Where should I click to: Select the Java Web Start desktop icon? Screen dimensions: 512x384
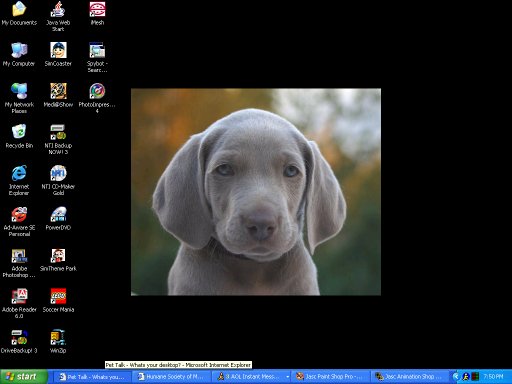tap(58, 16)
